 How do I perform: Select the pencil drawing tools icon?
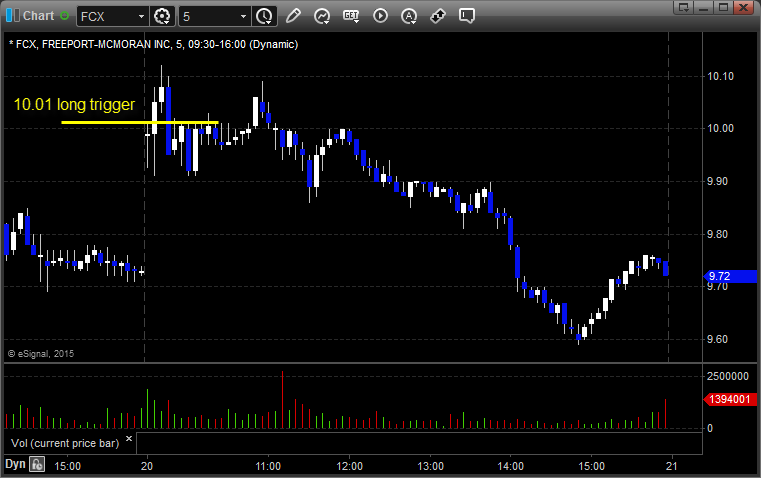pos(293,16)
